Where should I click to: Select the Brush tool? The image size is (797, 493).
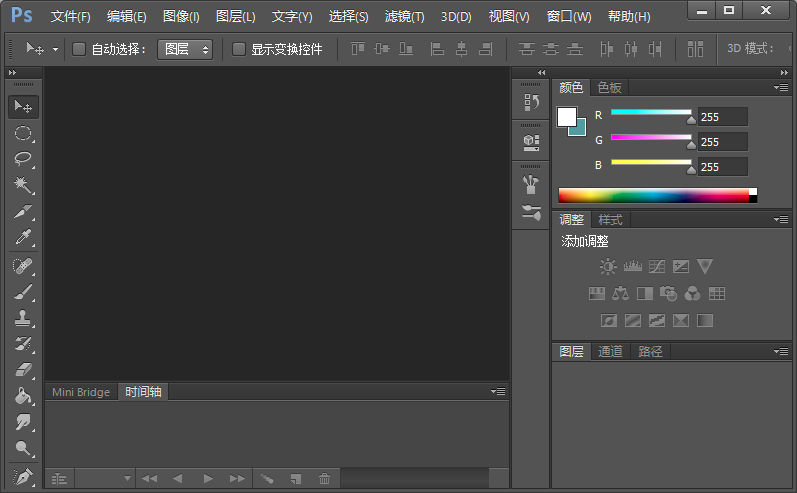pos(23,292)
